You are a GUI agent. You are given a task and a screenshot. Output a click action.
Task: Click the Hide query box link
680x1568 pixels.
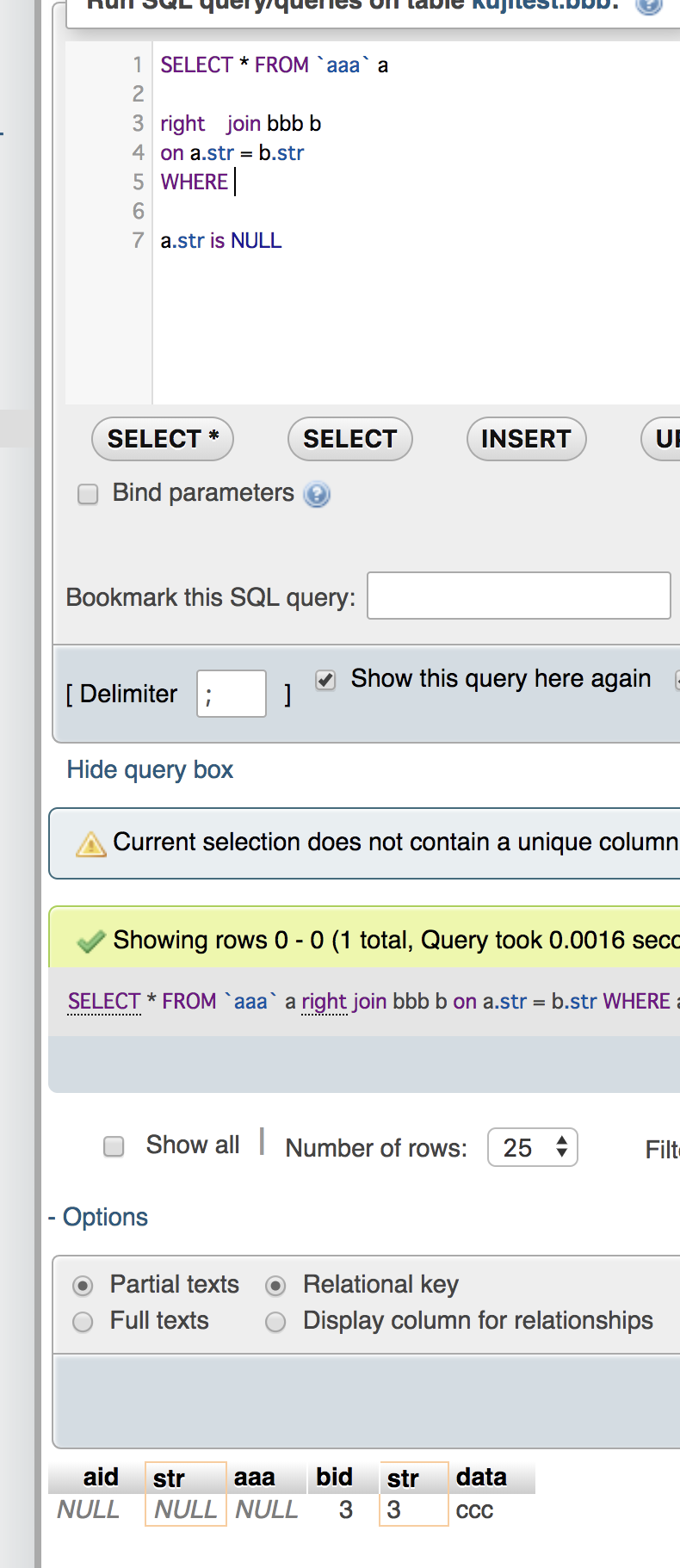(x=150, y=769)
